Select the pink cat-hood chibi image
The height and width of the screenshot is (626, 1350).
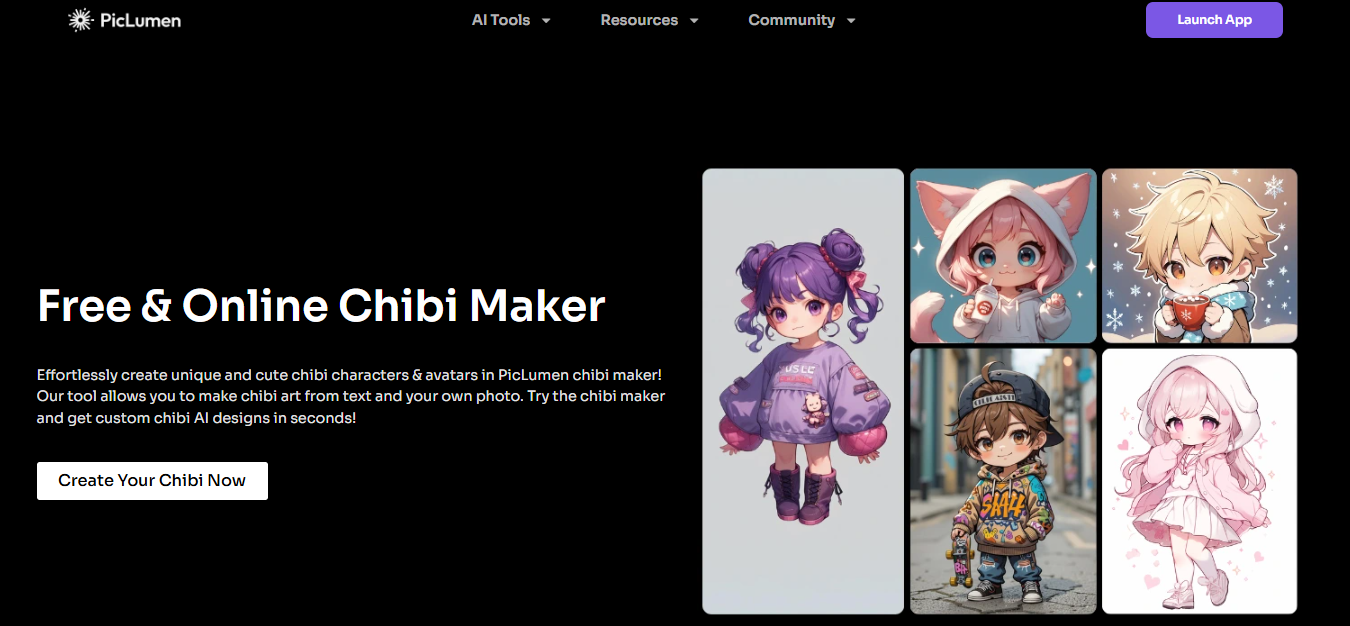pyautogui.click(x=1003, y=256)
